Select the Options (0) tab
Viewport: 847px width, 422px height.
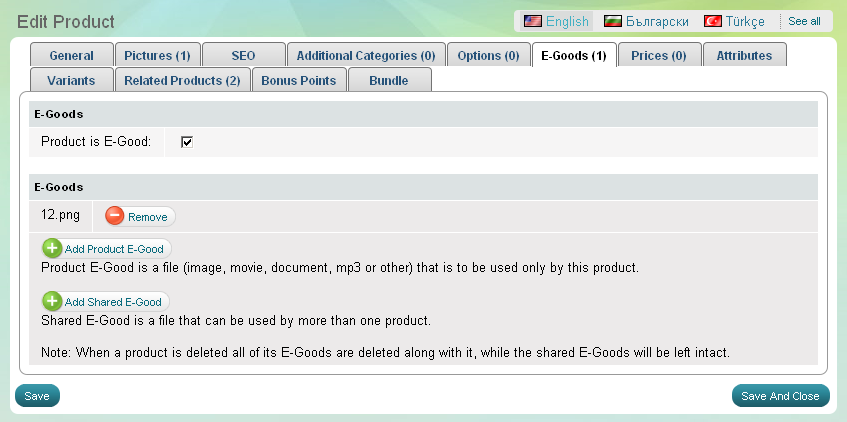pyautogui.click(x=488, y=56)
